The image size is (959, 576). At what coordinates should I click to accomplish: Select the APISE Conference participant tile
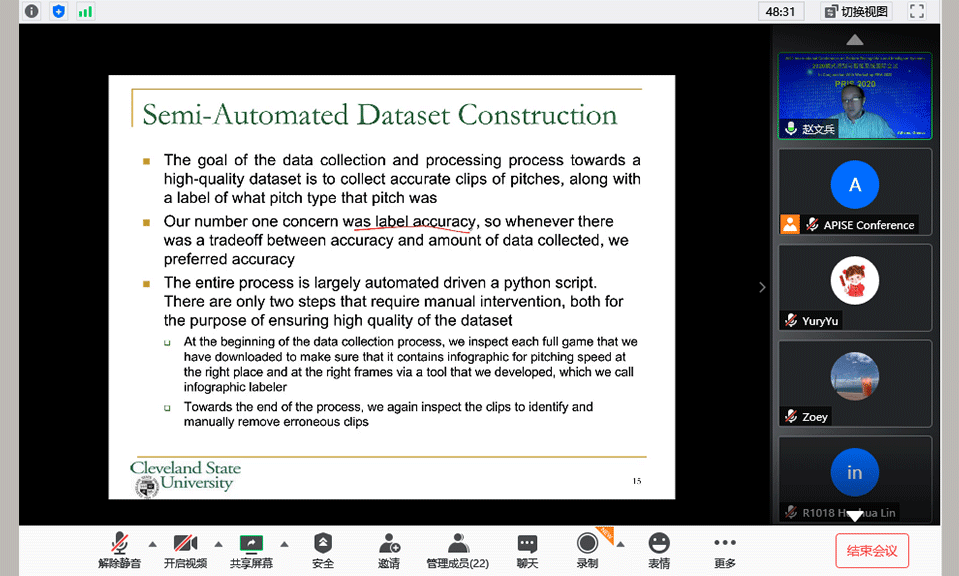click(x=854, y=192)
